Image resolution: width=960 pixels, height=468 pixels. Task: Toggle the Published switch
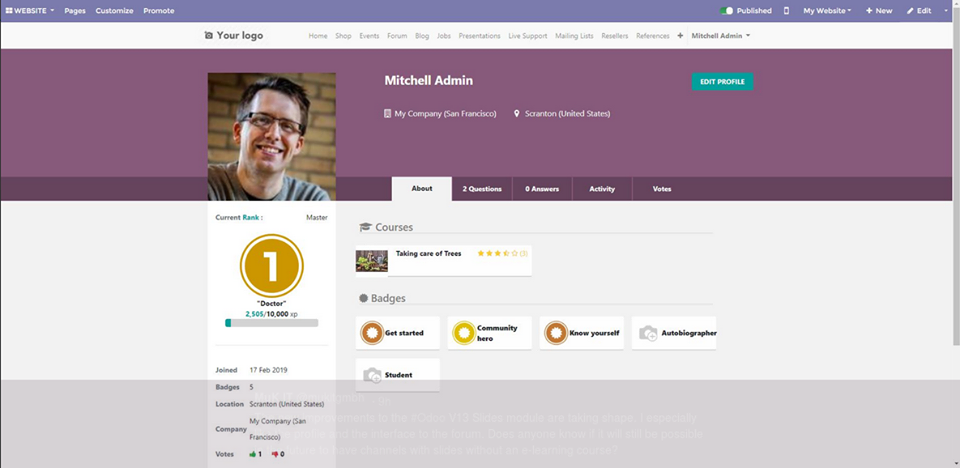(727, 11)
